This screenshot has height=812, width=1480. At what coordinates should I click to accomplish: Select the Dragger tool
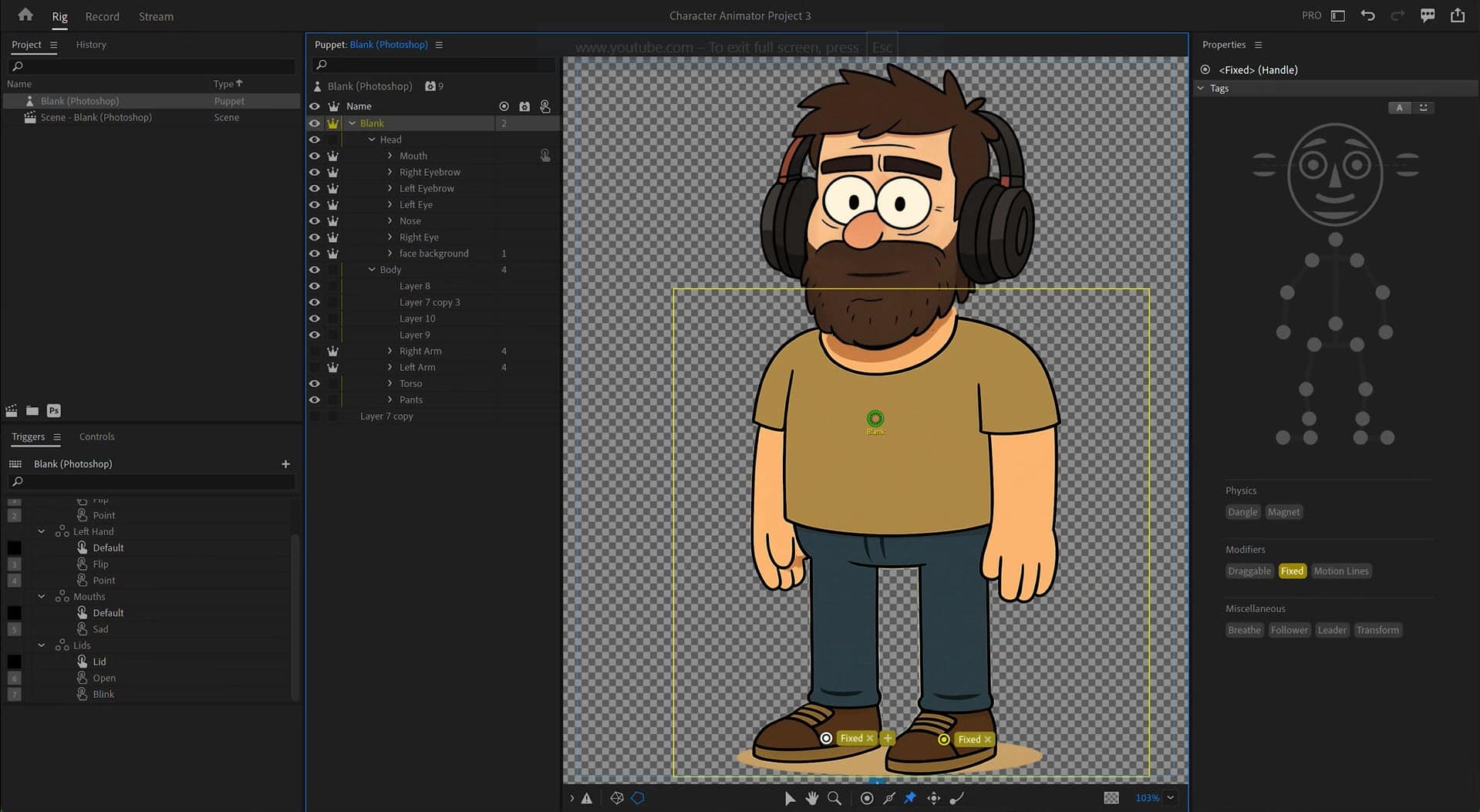(933, 798)
